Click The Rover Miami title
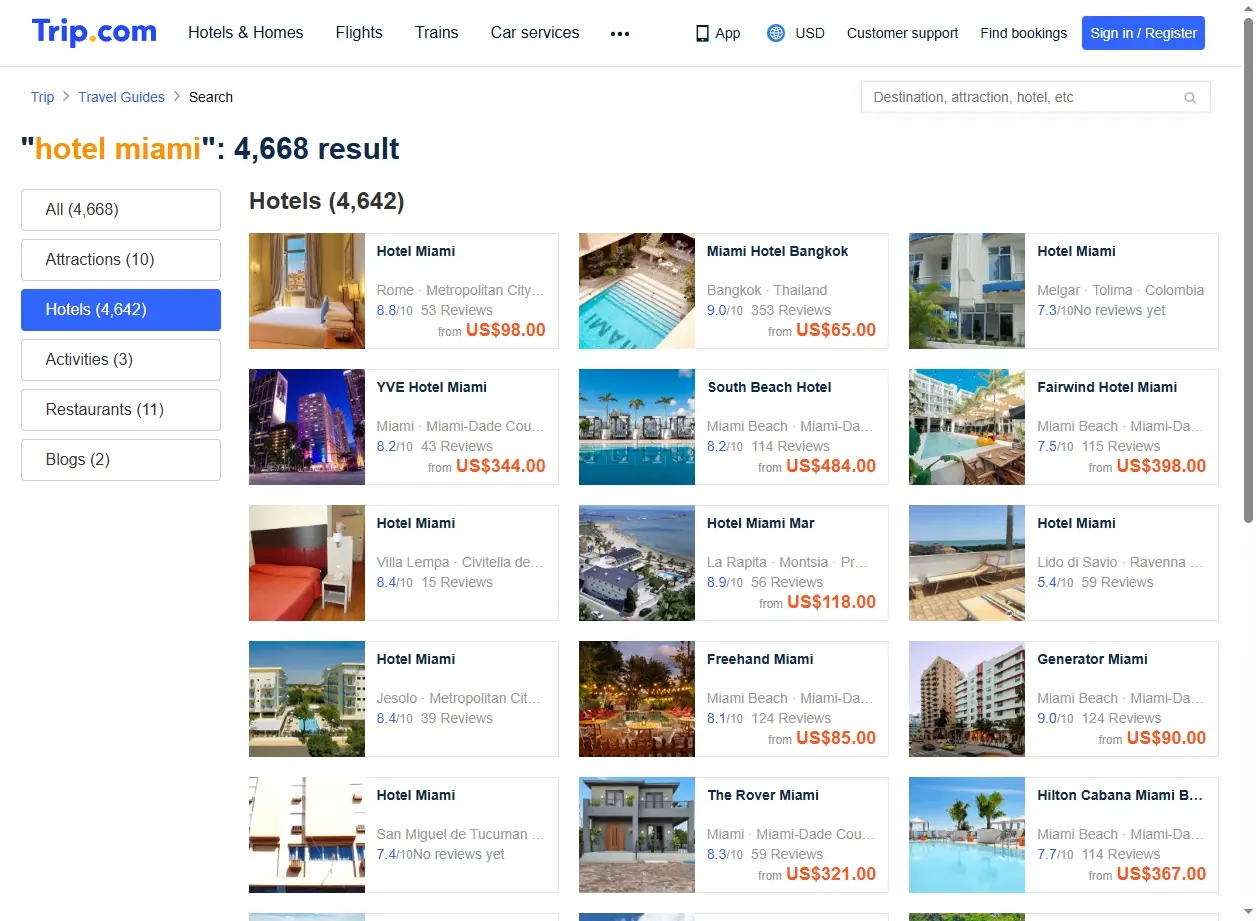 click(x=763, y=795)
